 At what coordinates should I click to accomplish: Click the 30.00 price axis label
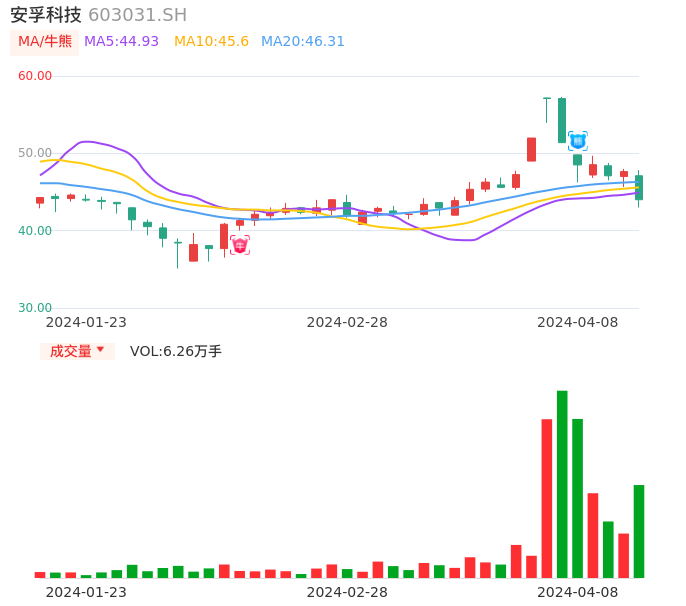[x=35, y=308]
